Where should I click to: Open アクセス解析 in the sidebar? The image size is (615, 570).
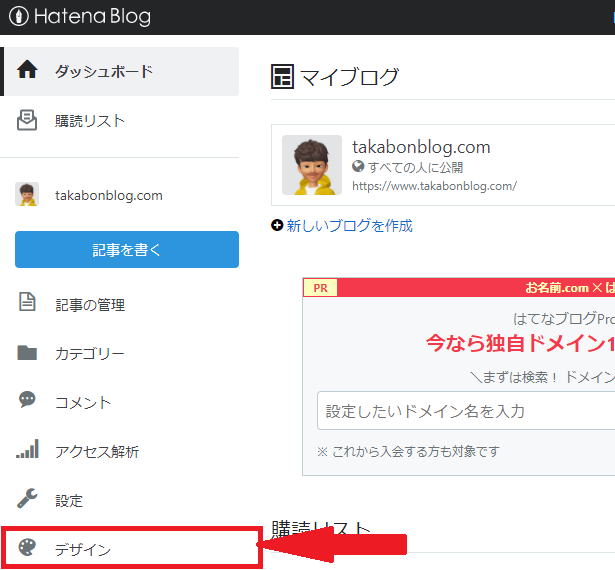pyautogui.click(x=97, y=452)
